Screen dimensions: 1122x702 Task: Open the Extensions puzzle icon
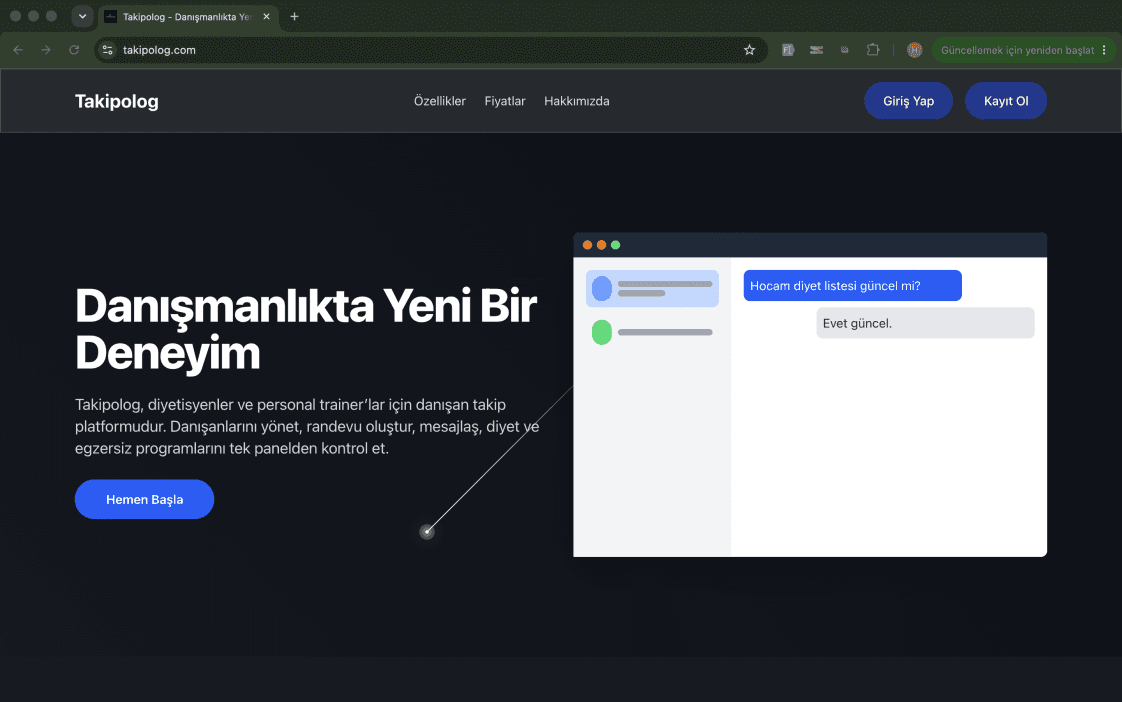(x=873, y=50)
